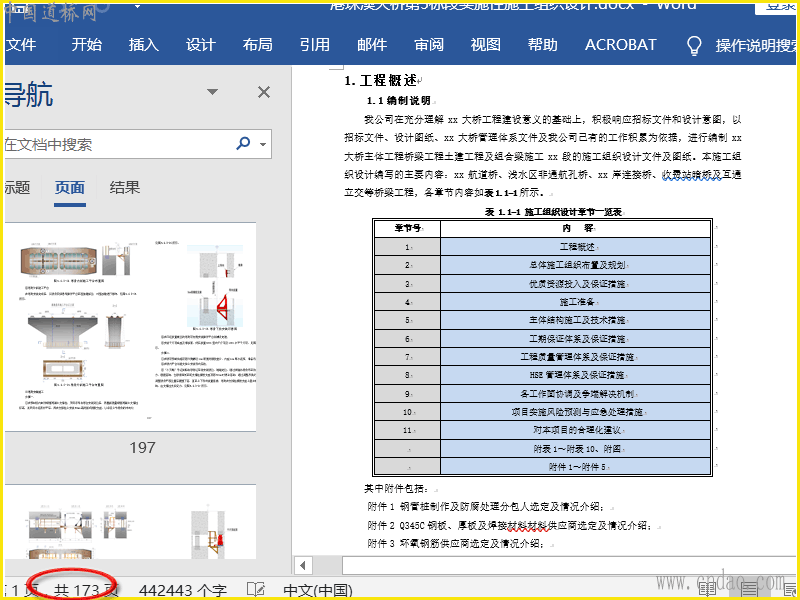Click the 操作说明搜索 search box

coord(756,45)
